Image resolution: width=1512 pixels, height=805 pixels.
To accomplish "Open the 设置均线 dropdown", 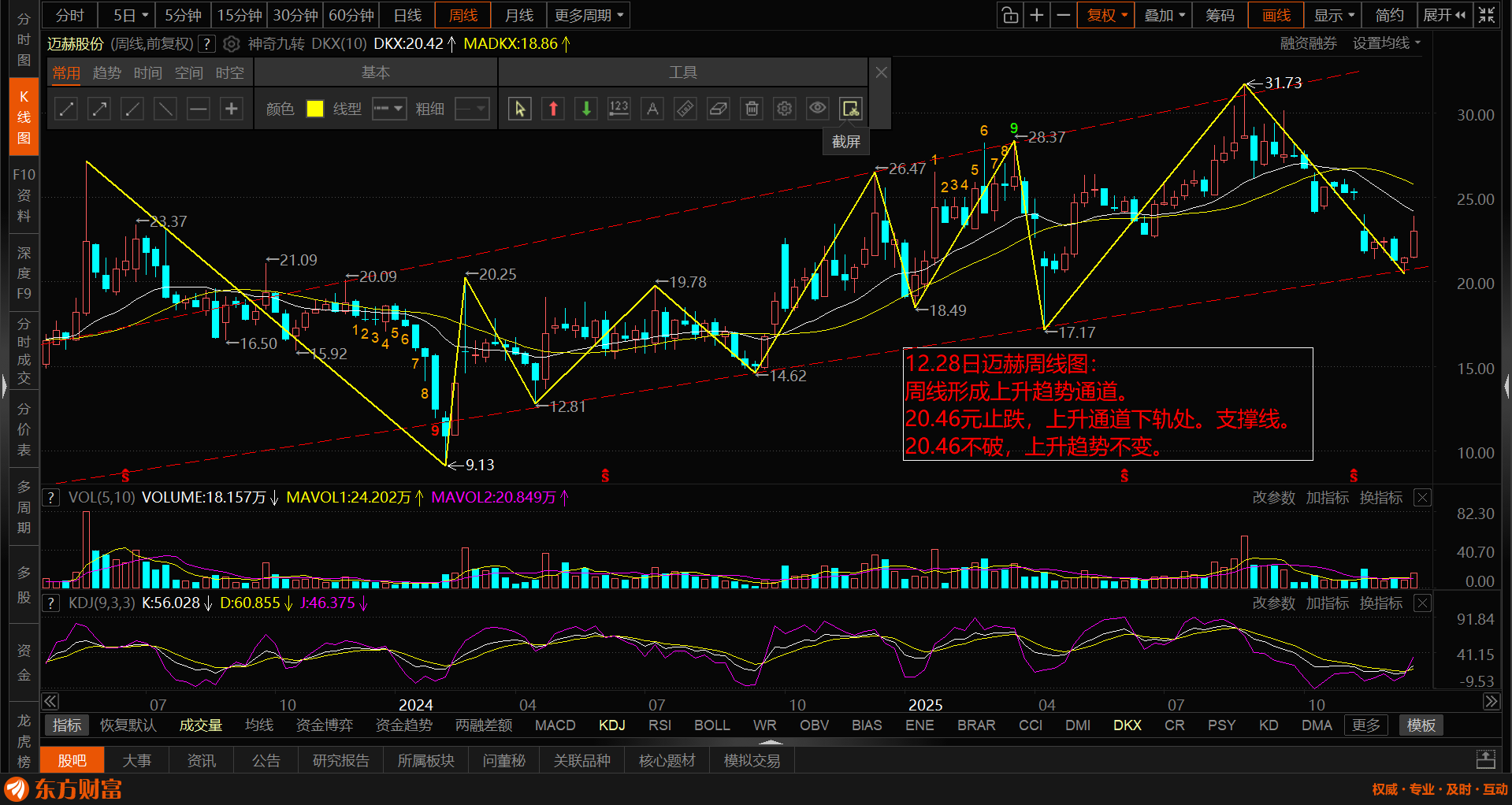I will click(x=1387, y=43).
